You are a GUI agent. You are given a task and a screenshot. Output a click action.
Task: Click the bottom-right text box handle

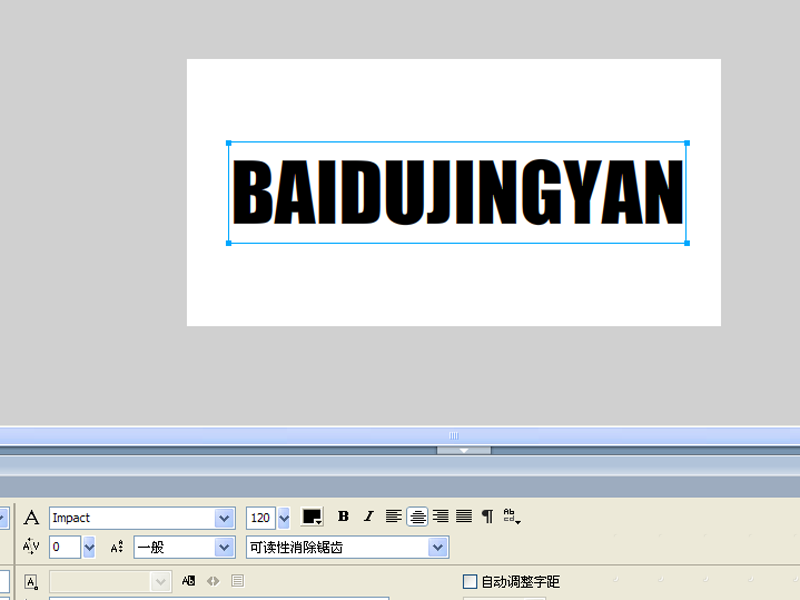coord(687,243)
